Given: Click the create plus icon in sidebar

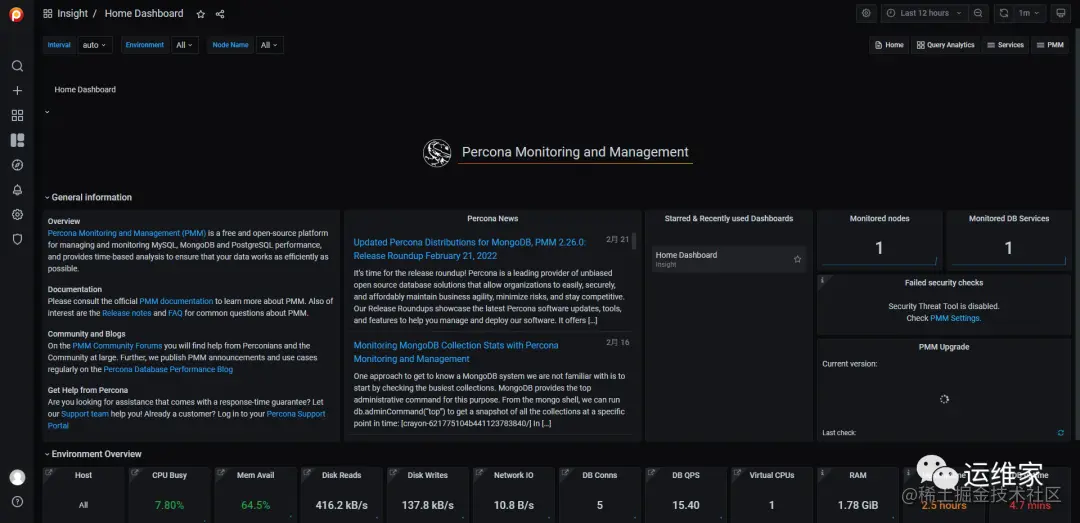Looking at the screenshot, I should pos(17,91).
